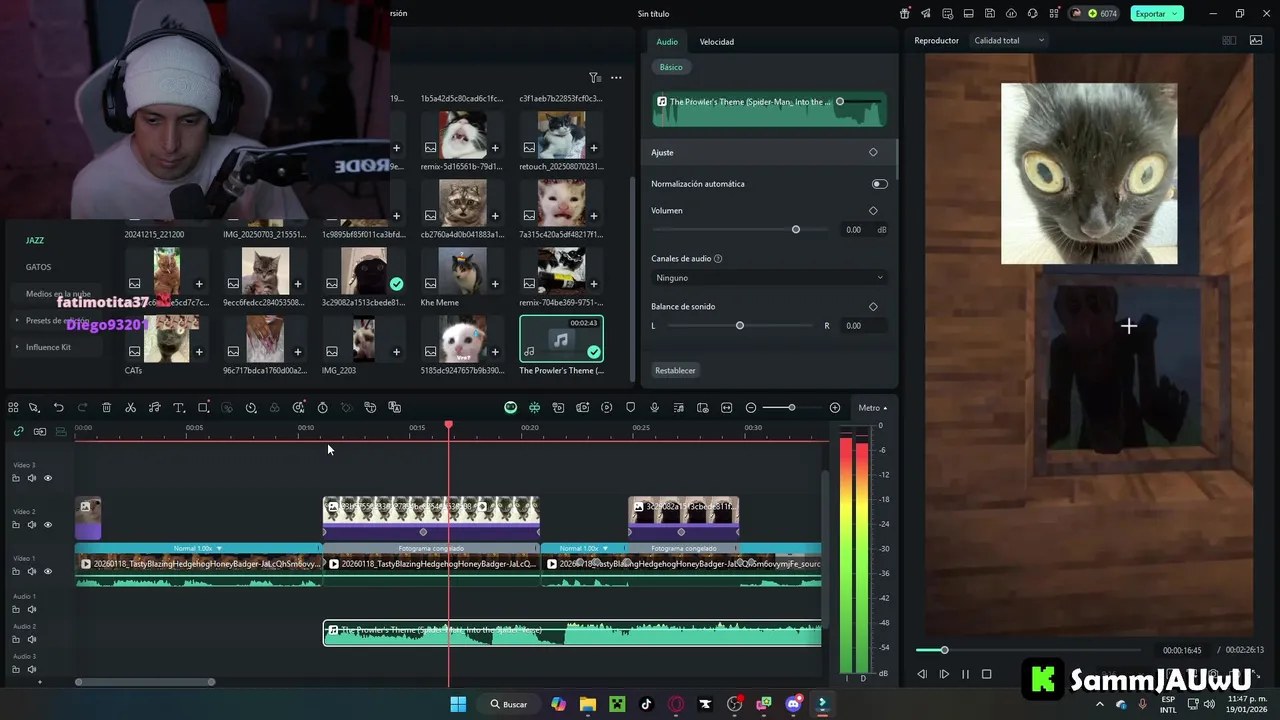Viewport: 1280px width, 720px height.
Task: Click the cloud upload icon in title bar
Action: (x=1011, y=13)
